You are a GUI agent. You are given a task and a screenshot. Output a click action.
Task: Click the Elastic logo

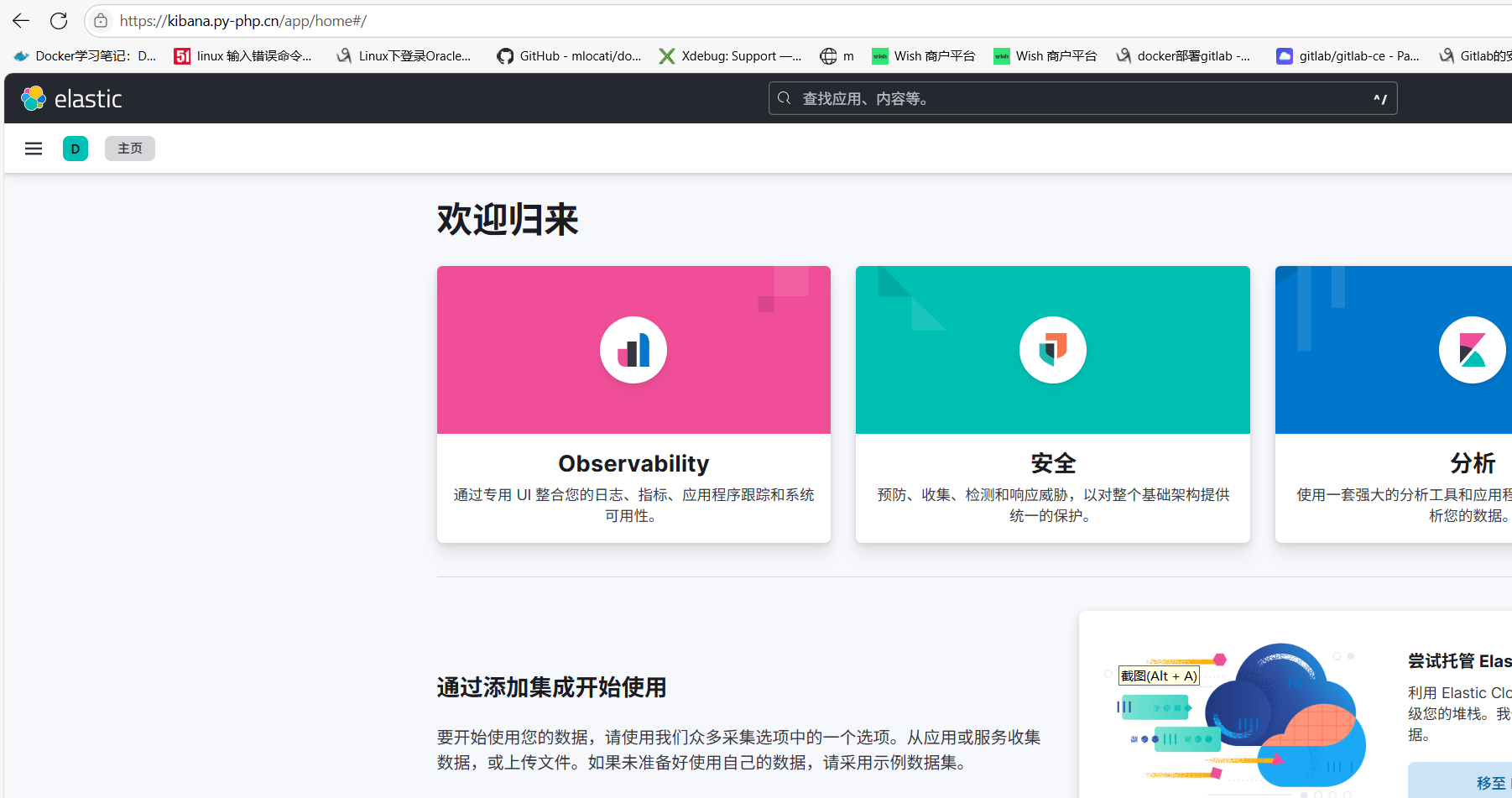pos(71,99)
